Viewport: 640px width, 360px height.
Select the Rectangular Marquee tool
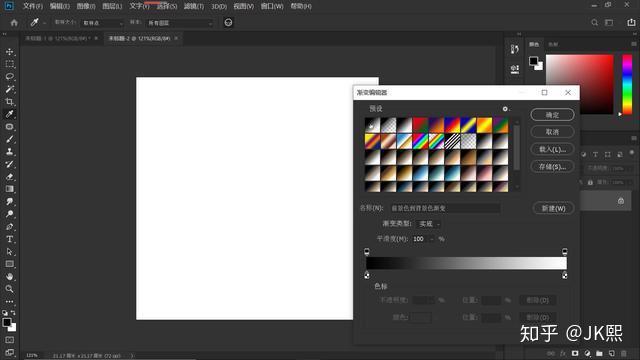pos(9,64)
